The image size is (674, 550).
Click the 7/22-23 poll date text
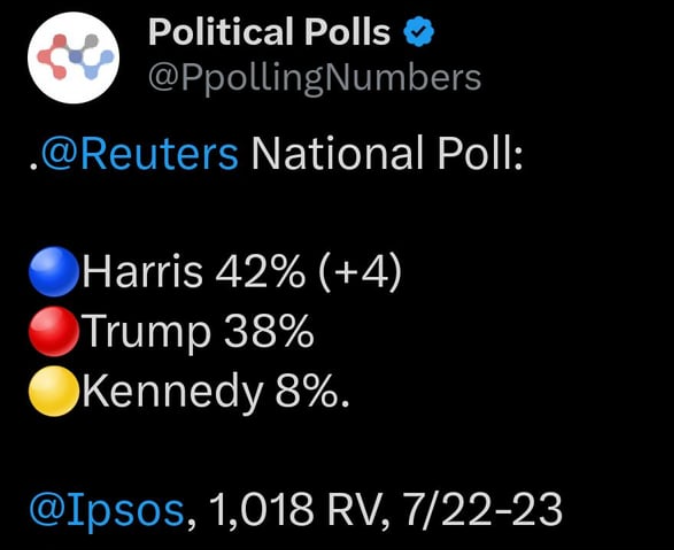click(483, 509)
